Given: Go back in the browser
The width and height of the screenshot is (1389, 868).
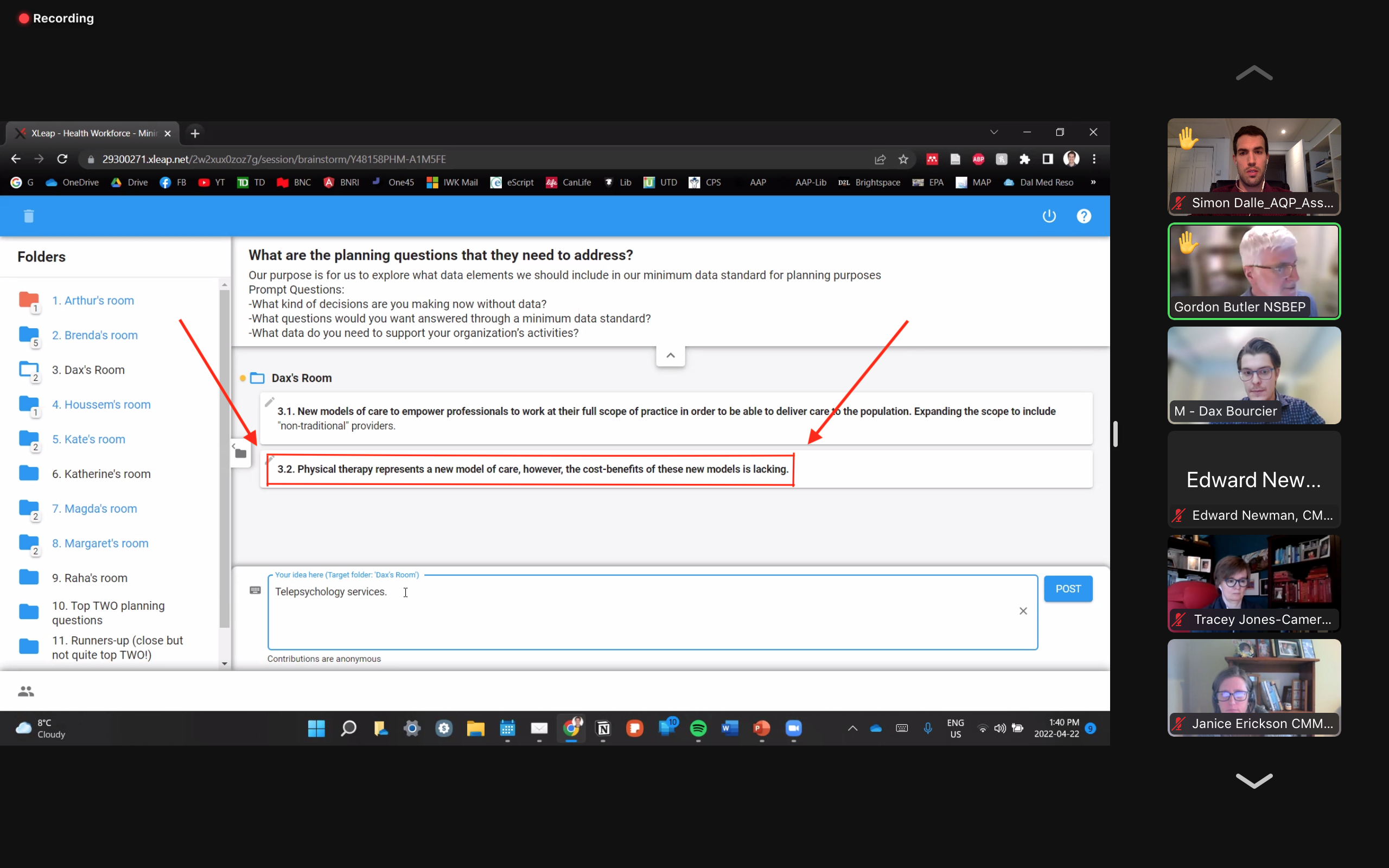Looking at the screenshot, I should [16, 159].
